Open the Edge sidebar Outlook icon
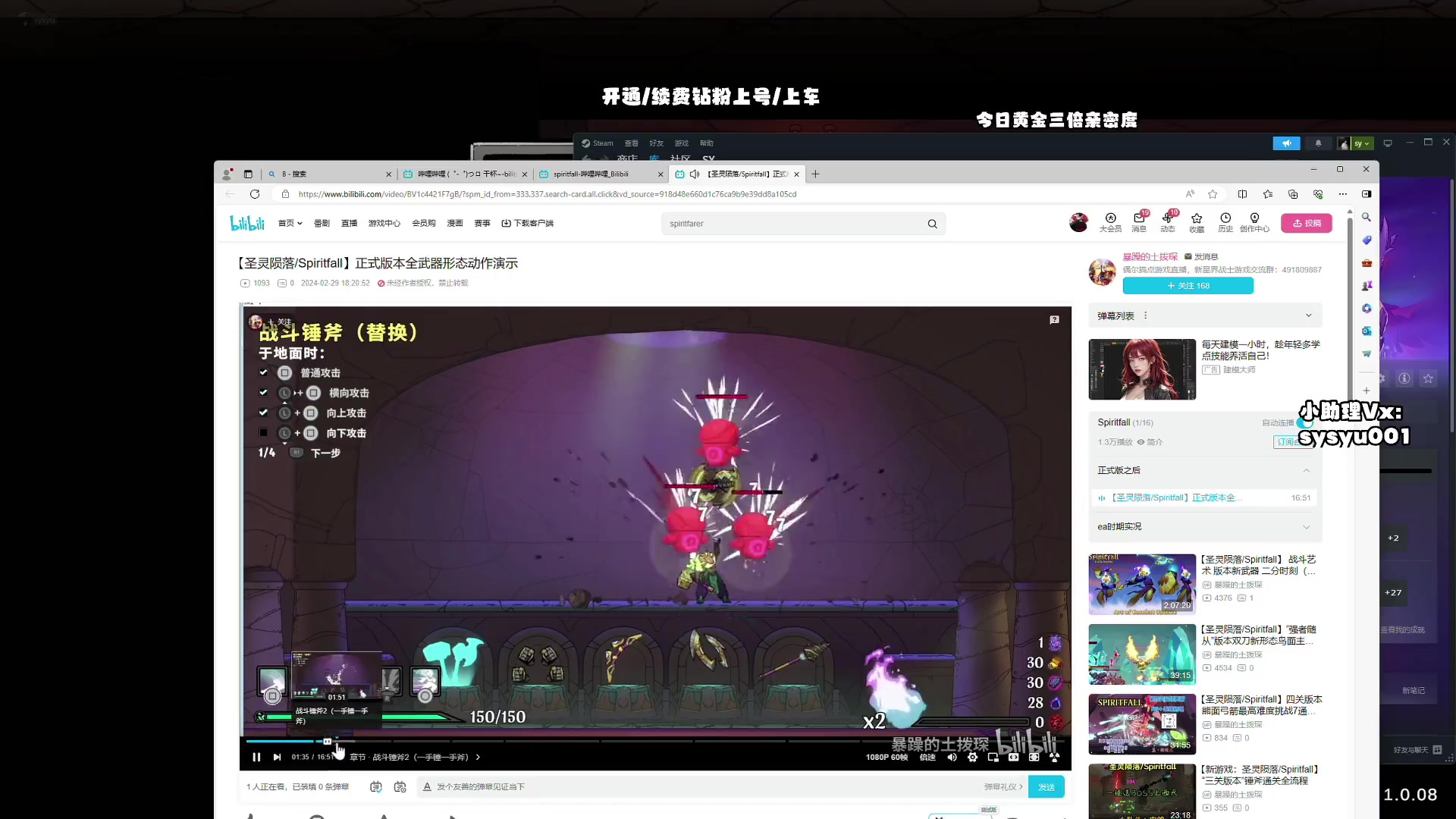Image resolution: width=1456 pixels, height=819 pixels. [x=1367, y=331]
